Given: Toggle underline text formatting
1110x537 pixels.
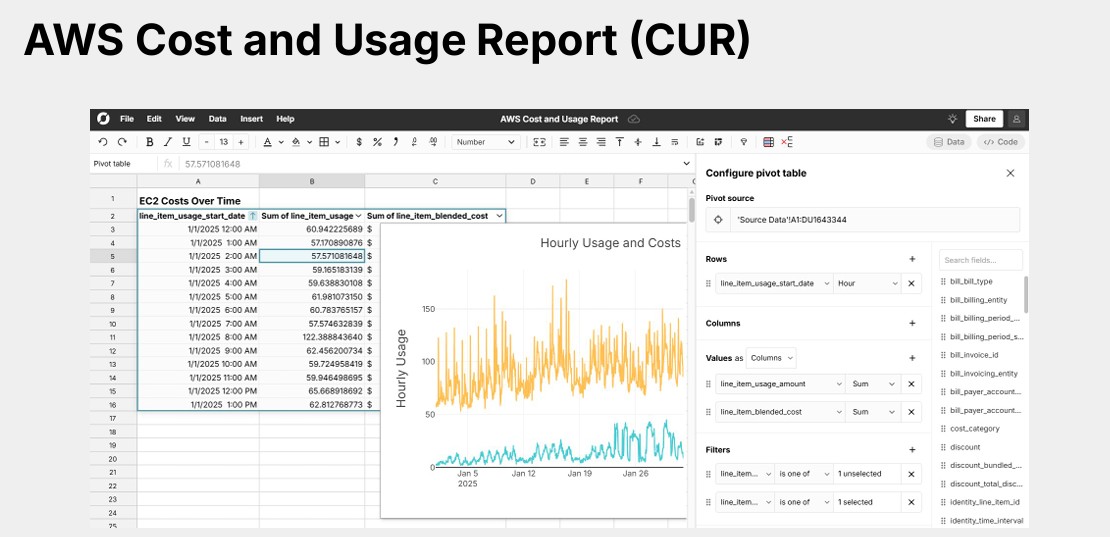Looking at the screenshot, I should [186, 142].
